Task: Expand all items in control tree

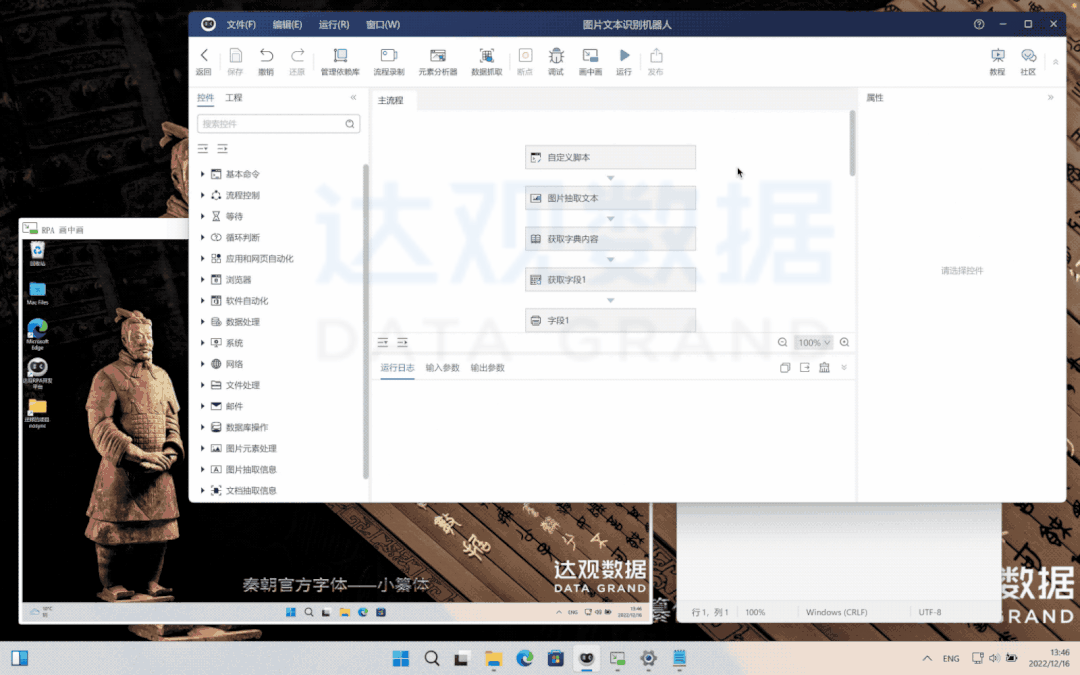Action: pos(202,149)
